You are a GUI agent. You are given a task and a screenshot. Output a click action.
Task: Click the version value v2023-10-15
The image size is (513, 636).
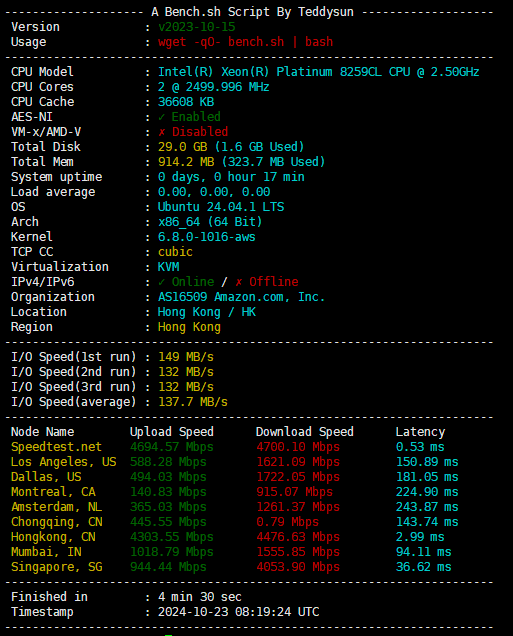coord(197,27)
